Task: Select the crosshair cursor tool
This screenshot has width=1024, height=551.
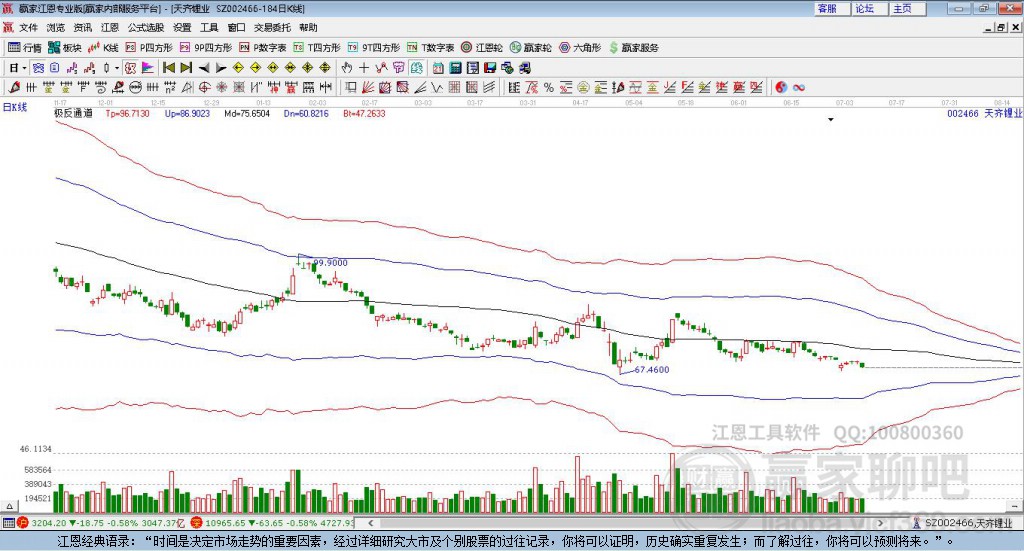Action: pos(364,68)
